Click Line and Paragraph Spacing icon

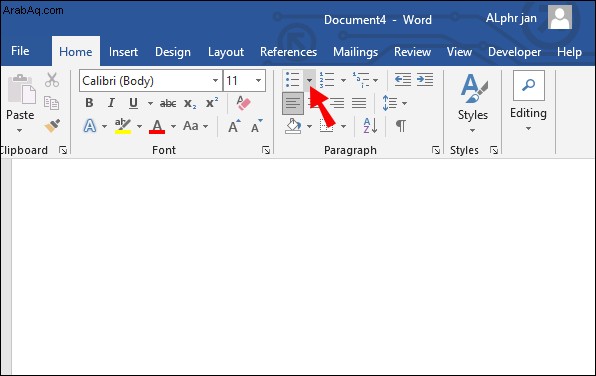pos(390,103)
